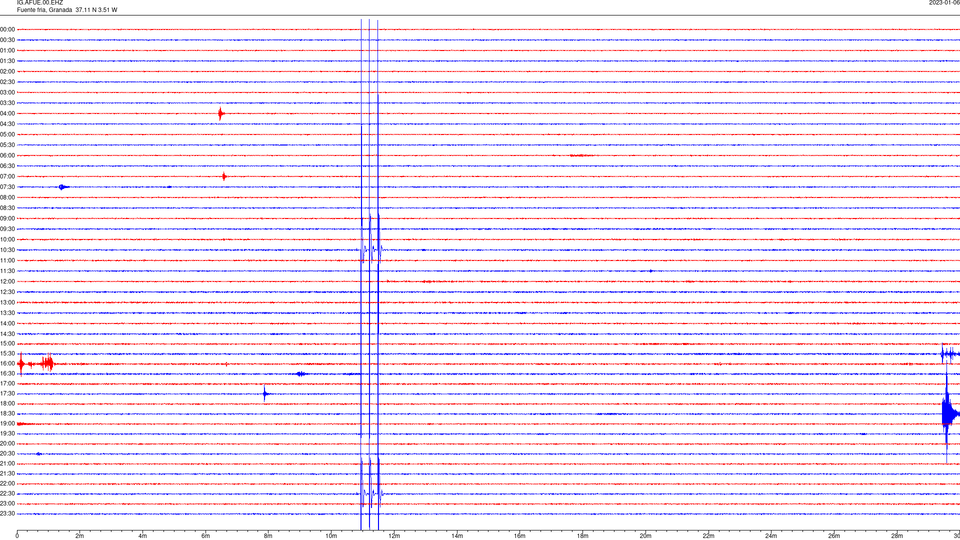The image size is (960, 540).
Task: Click the 26m axis tick label
Action: click(834, 536)
